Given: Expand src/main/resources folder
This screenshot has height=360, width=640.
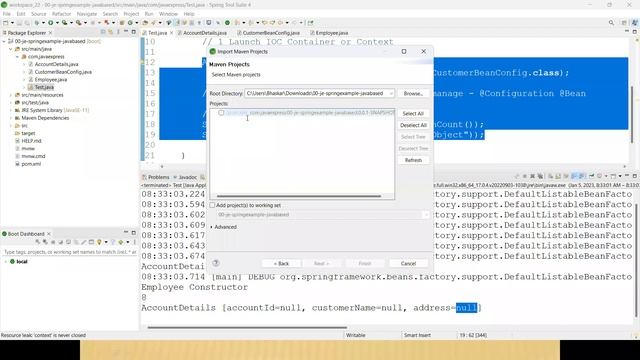Looking at the screenshot, I should pos(11,95).
